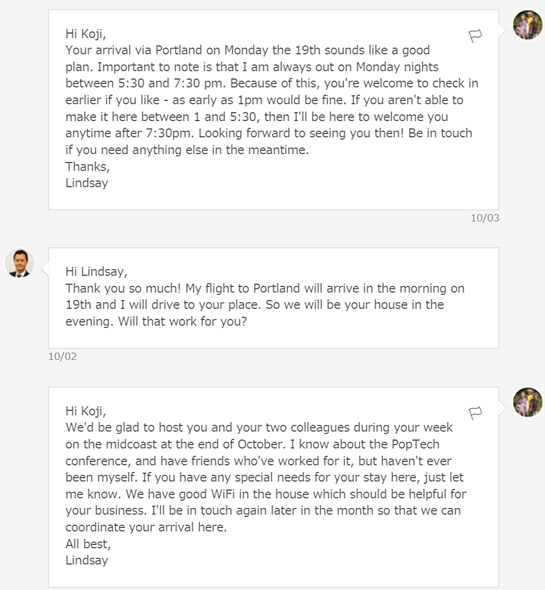Select the 'Hi Lindsay,' greeting line
545x590 pixels.
coord(96,272)
